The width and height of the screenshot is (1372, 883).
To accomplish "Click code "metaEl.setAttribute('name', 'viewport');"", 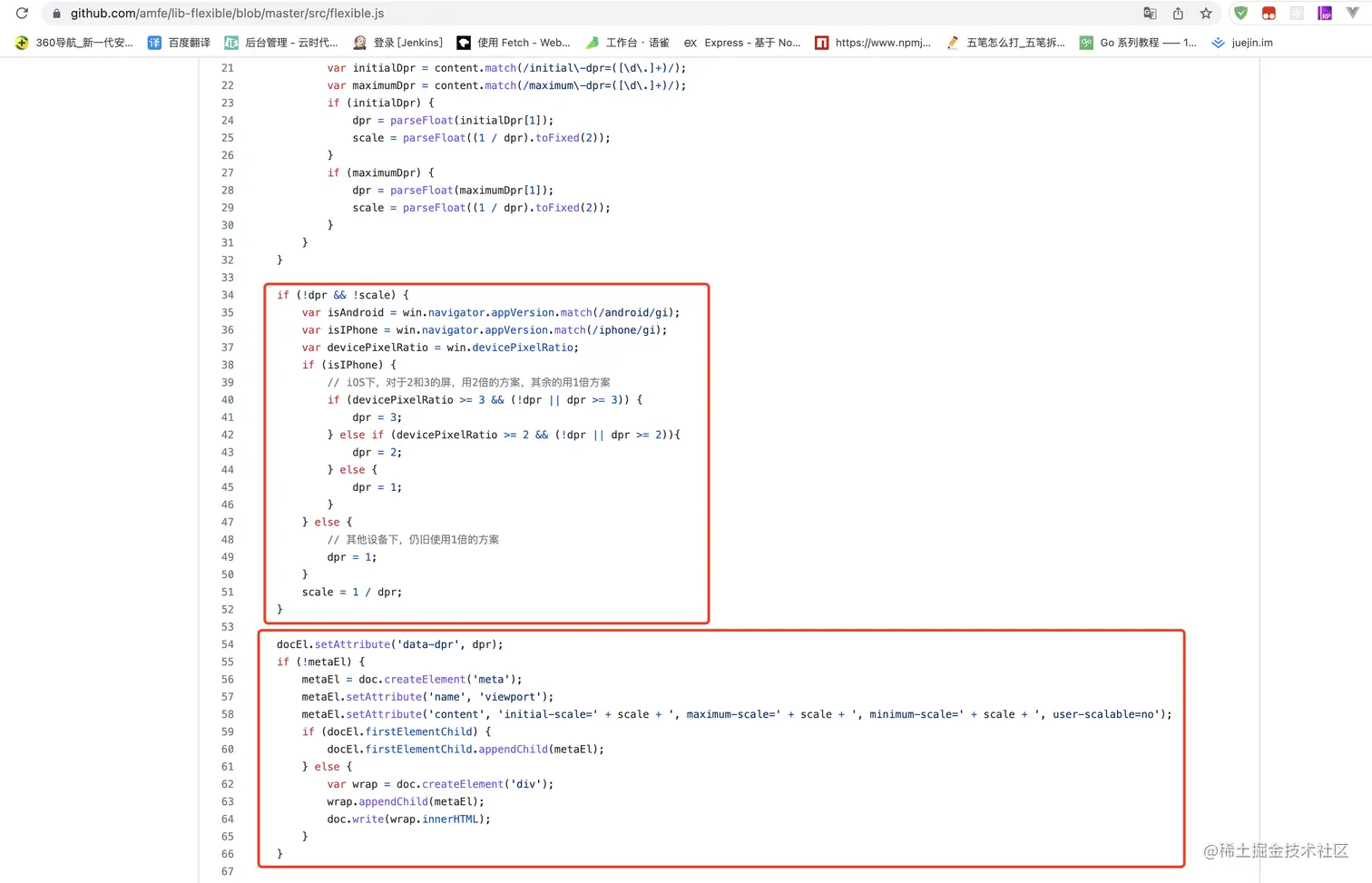I will point(427,697).
